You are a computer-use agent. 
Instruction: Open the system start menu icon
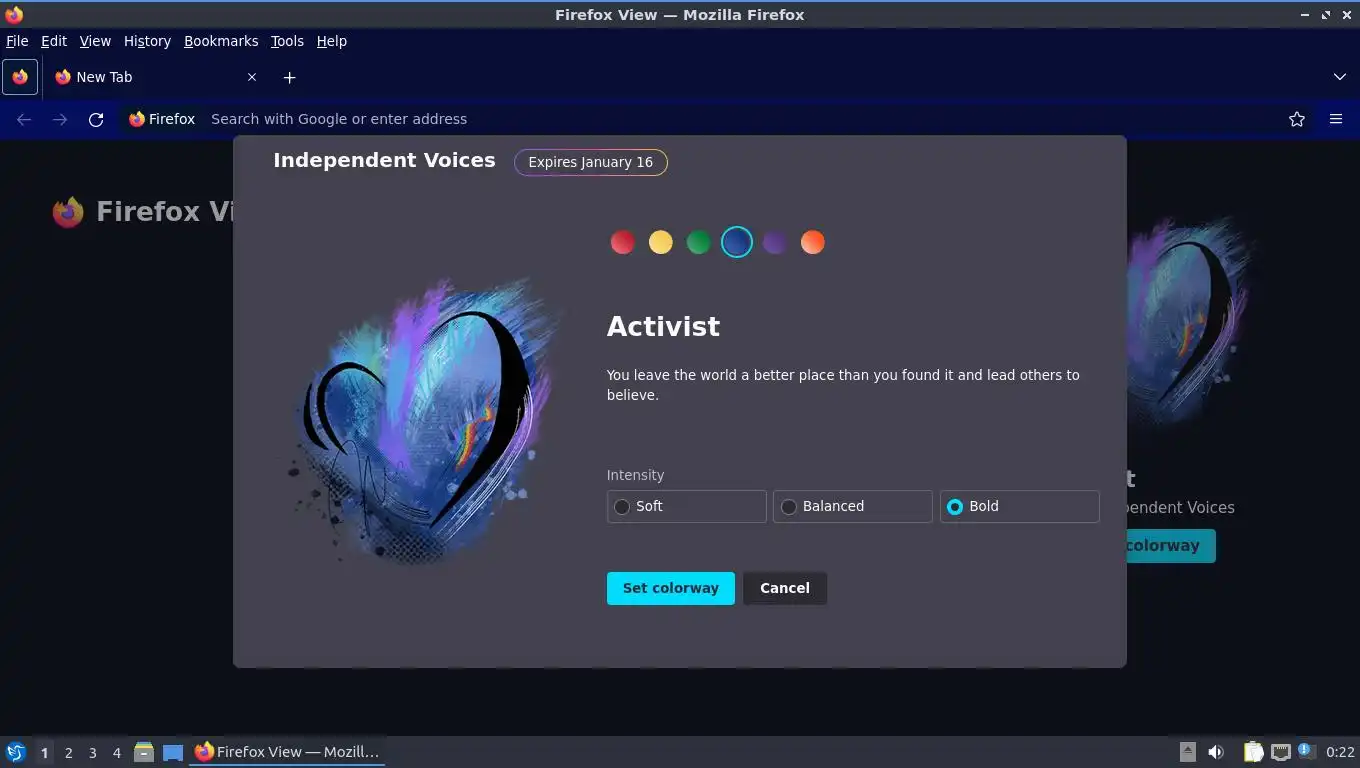click(16, 752)
